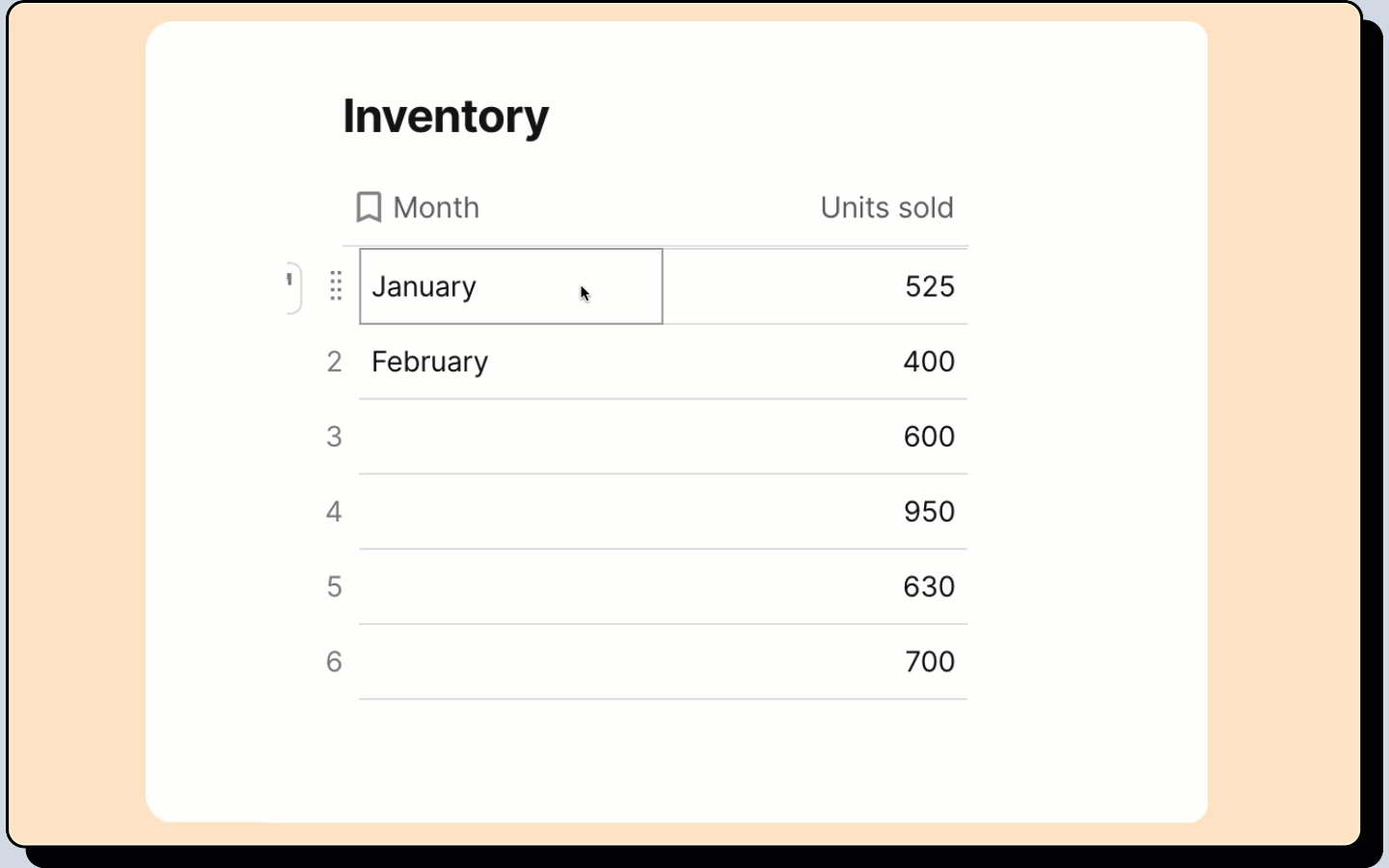The height and width of the screenshot is (868, 1389).
Task: Select the cell containing 700
Action: click(x=815, y=663)
